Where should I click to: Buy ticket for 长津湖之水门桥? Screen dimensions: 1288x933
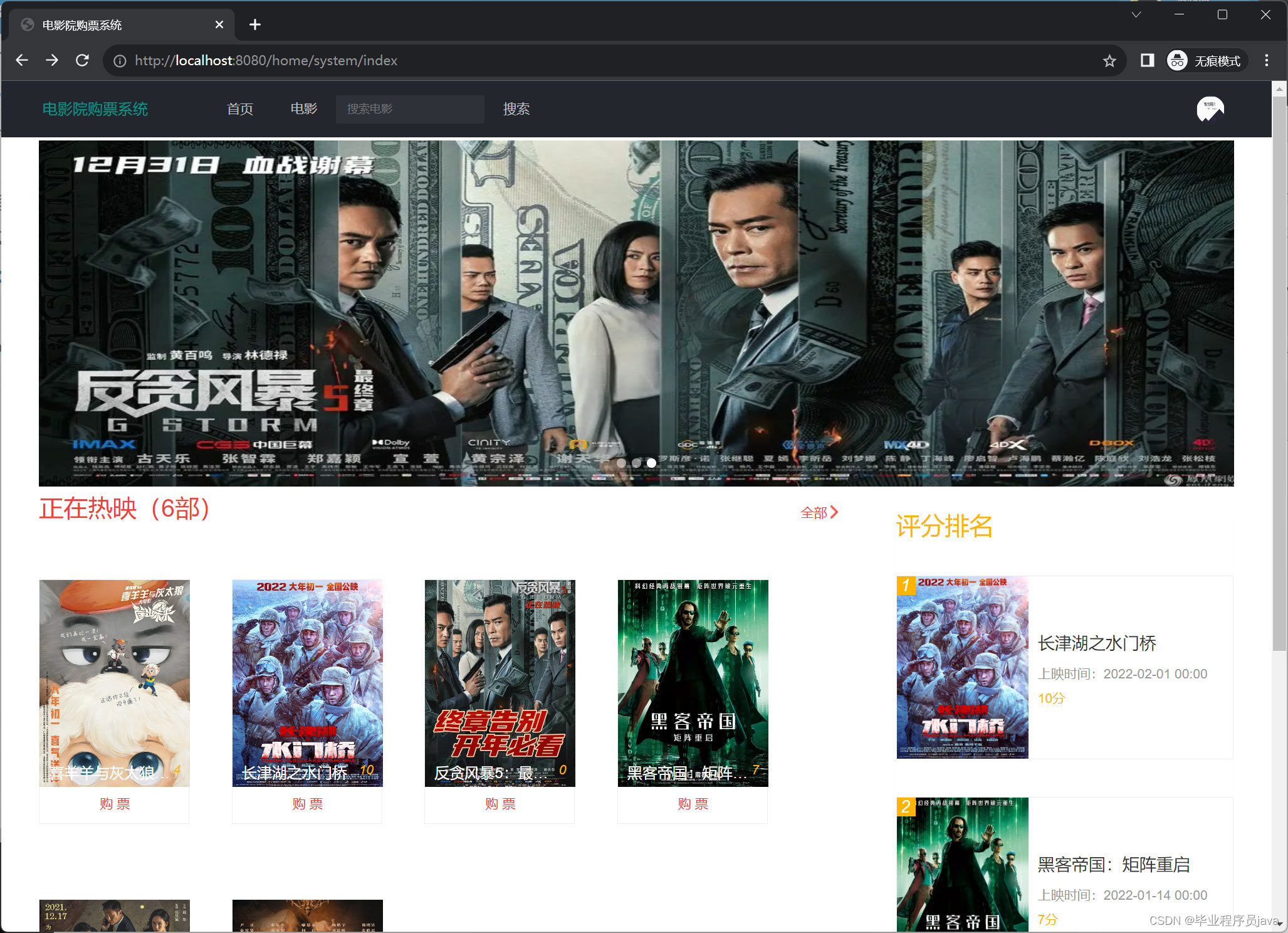307,804
